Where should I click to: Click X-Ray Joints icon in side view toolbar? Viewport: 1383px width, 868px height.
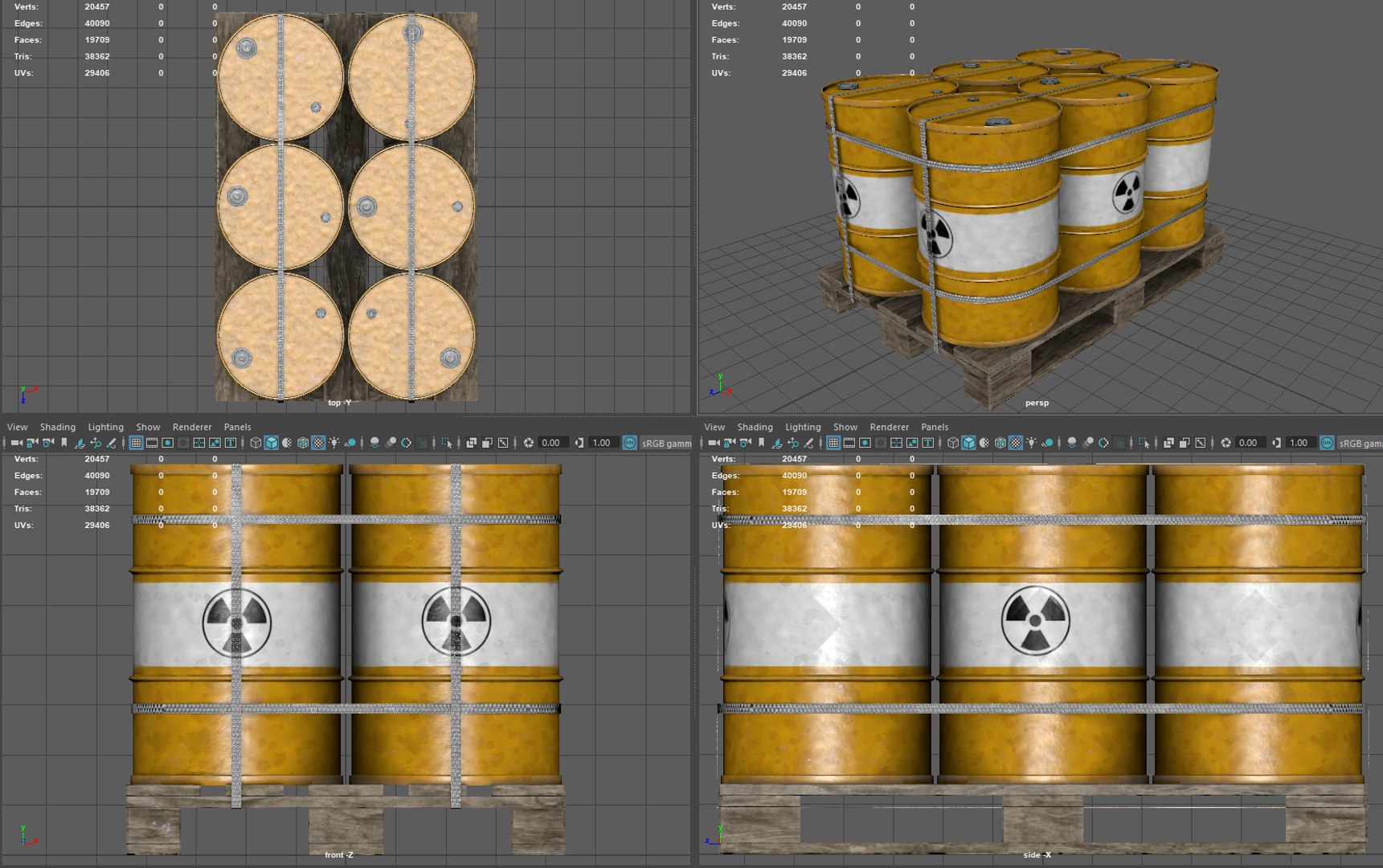(1200, 443)
